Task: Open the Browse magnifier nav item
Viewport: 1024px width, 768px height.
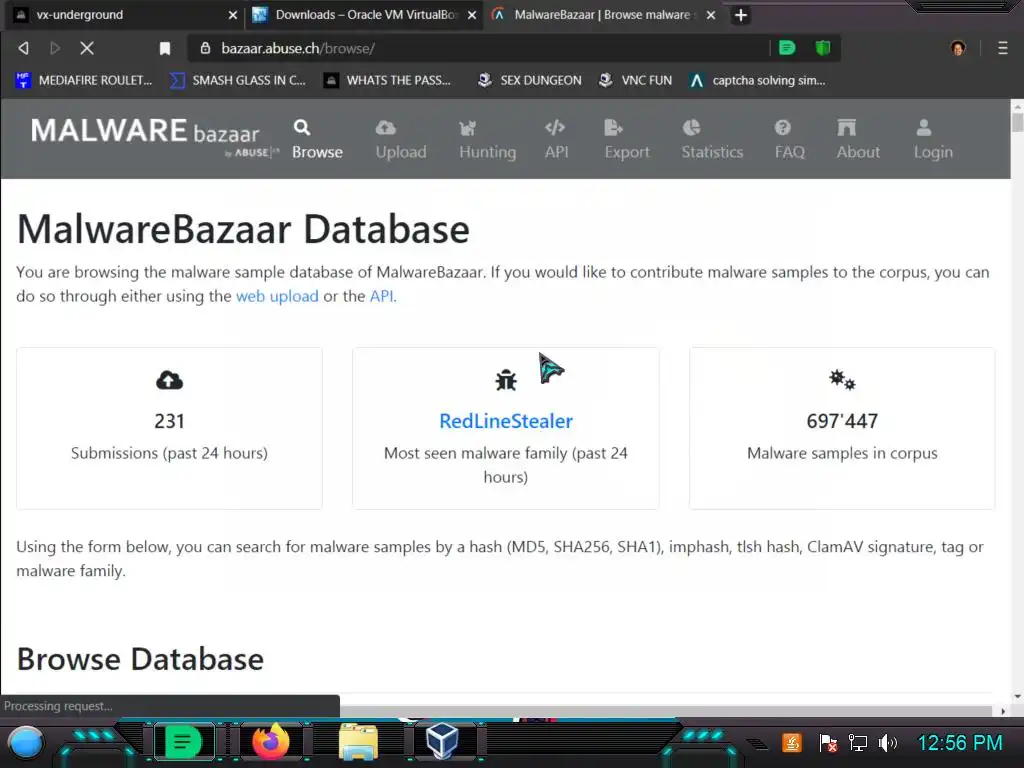Action: 317,139
